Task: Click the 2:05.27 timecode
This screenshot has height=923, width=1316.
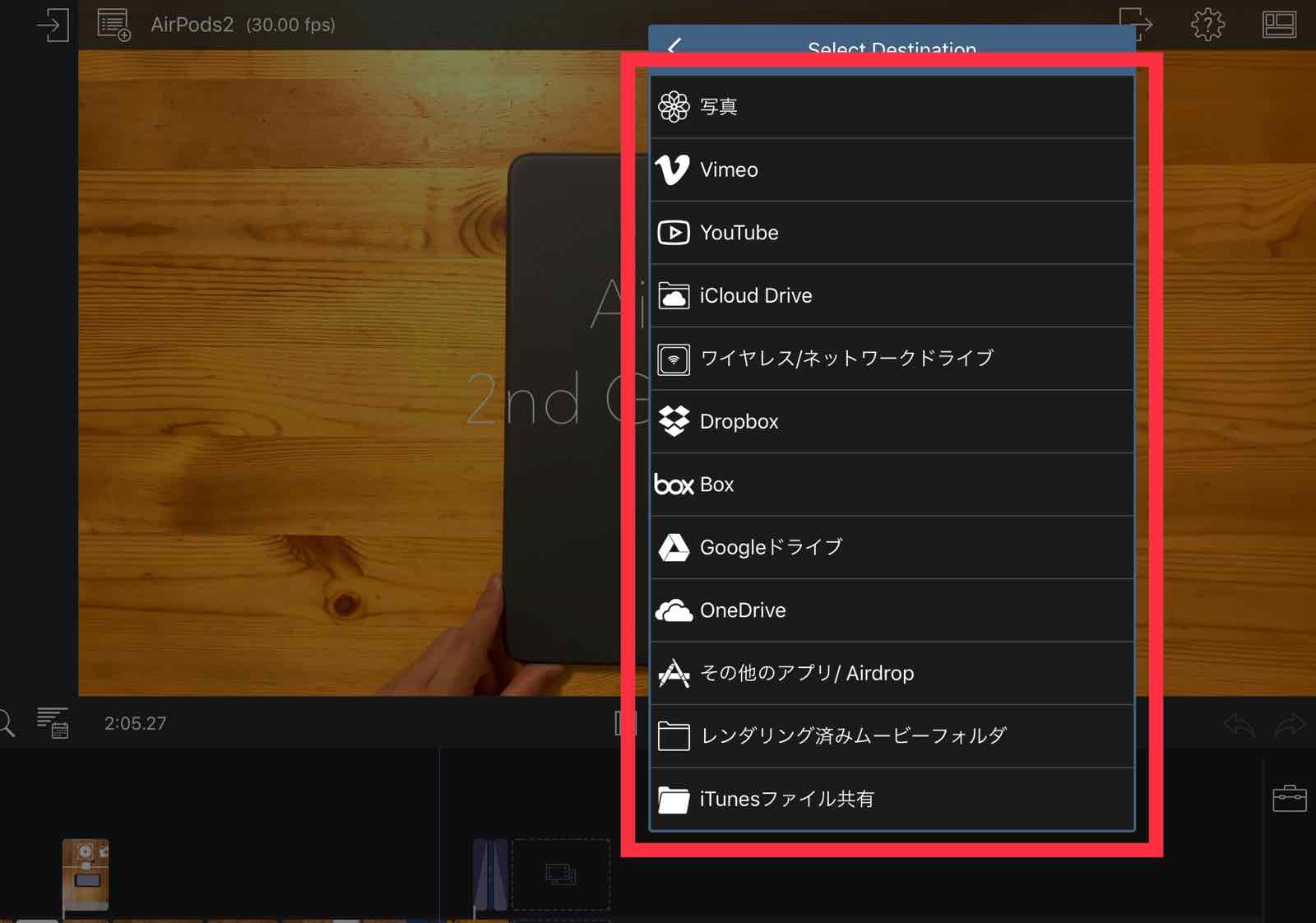Action: click(135, 723)
